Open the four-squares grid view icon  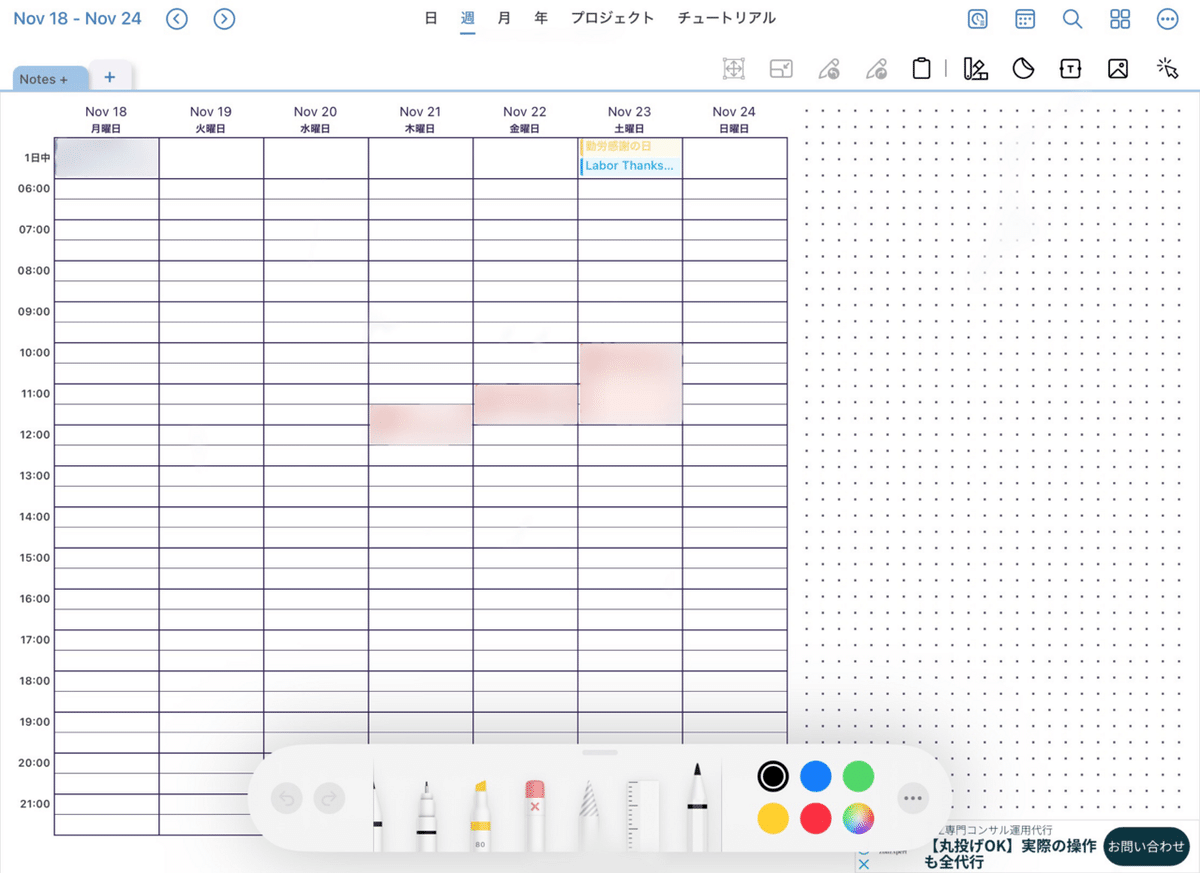tap(1120, 19)
